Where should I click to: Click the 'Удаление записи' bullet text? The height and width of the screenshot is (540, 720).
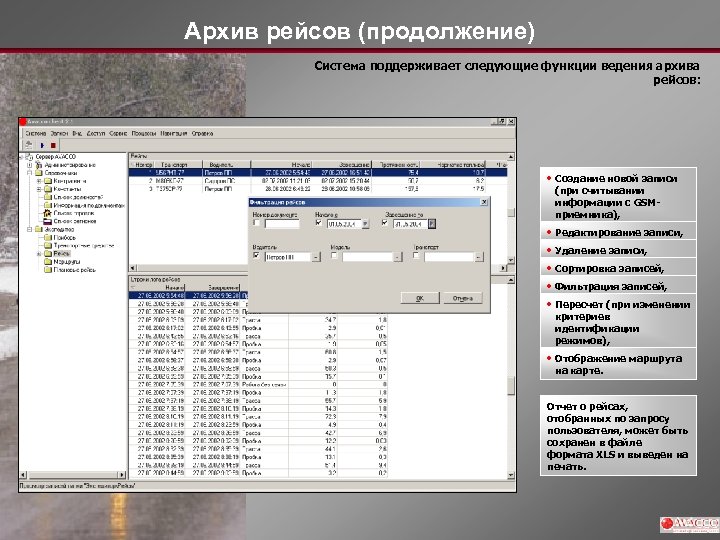click(601, 251)
